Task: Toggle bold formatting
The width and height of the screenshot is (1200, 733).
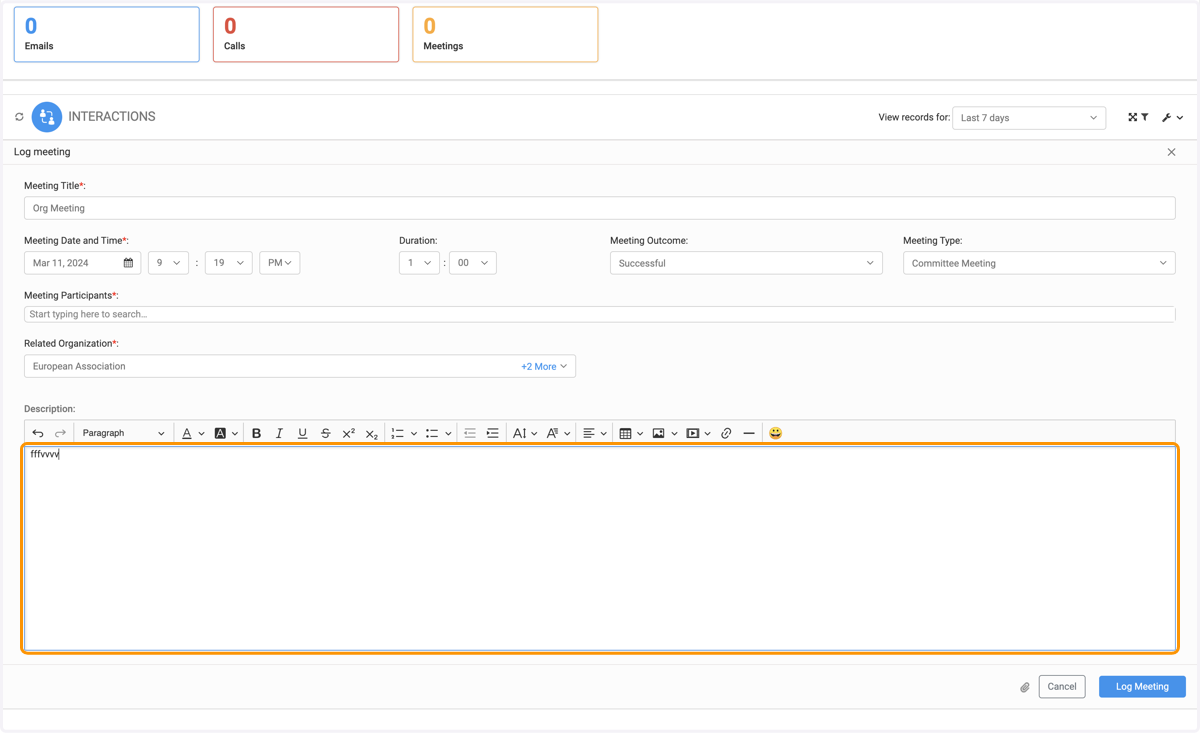Action: 256,433
